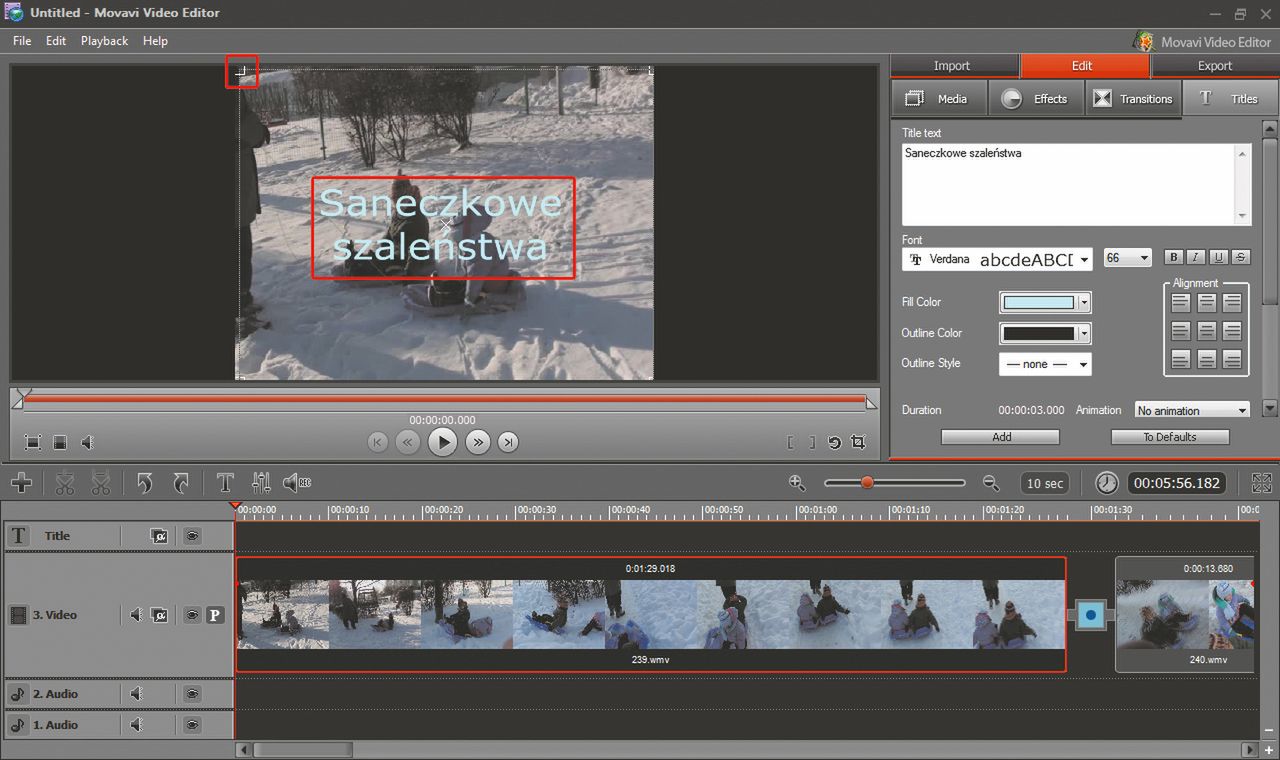
Task: Click the Add button for title
Action: (1000, 437)
